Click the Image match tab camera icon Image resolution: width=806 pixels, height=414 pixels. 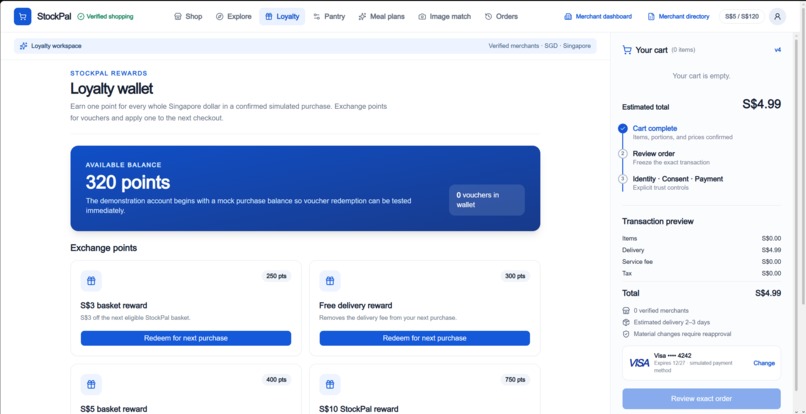[x=422, y=16]
